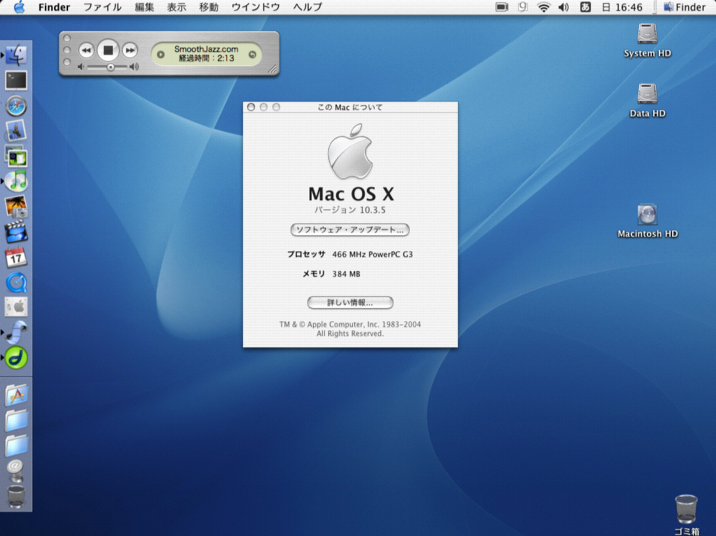
Task: Launch Terminal from the Dock
Action: click(x=16, y=80)
